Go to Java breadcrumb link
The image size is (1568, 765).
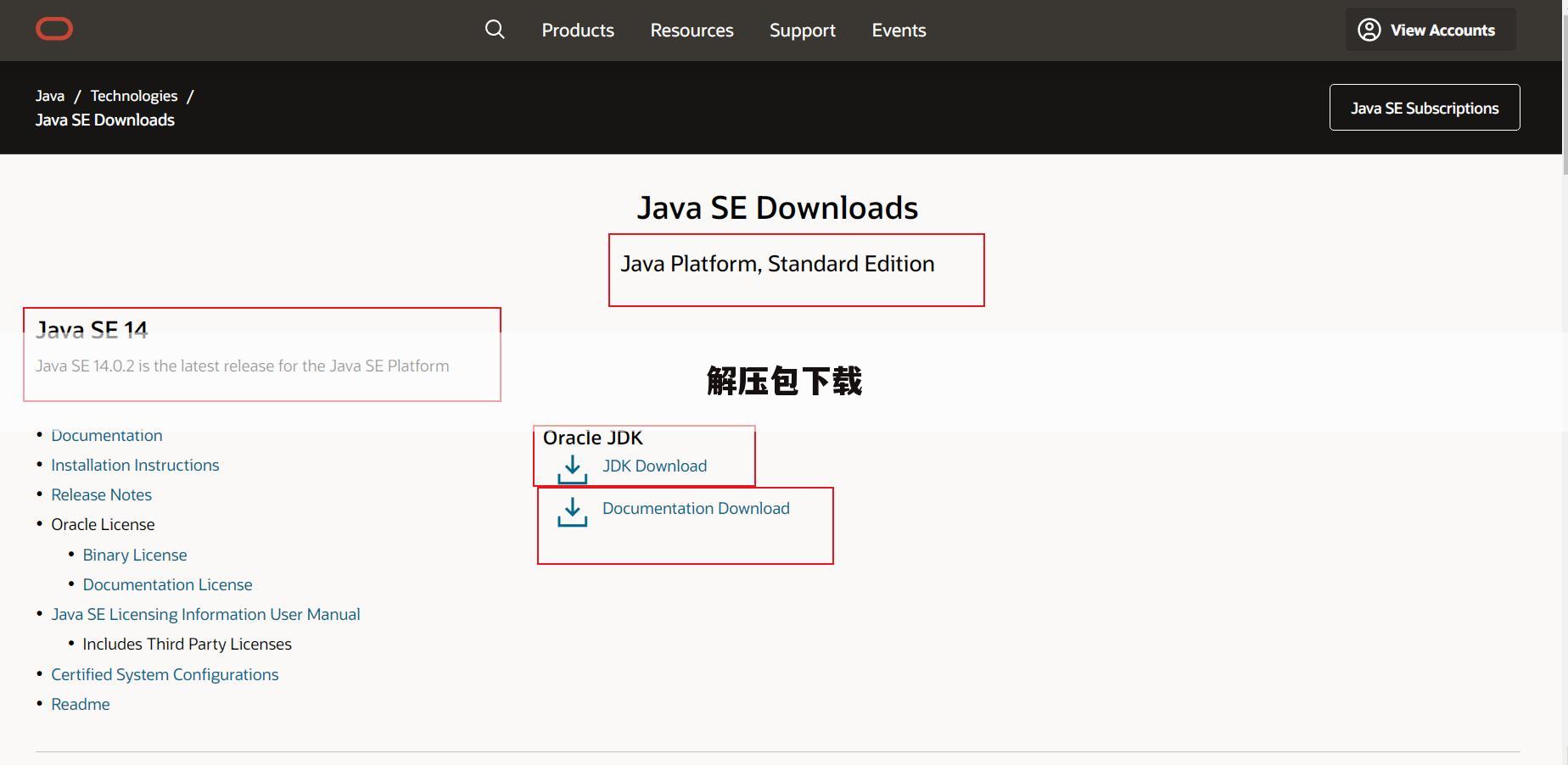50,96
